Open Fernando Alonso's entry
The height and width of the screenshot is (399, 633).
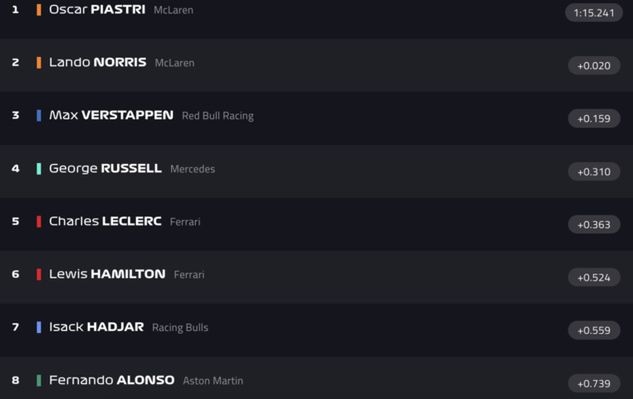coord(316,378)
